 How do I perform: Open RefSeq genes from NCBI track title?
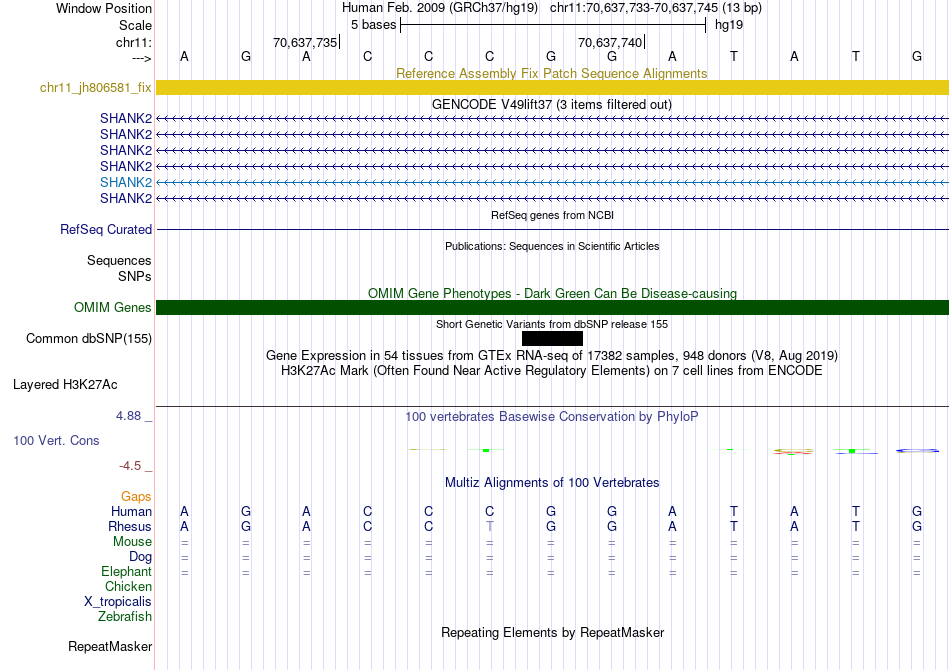[552, 215]
